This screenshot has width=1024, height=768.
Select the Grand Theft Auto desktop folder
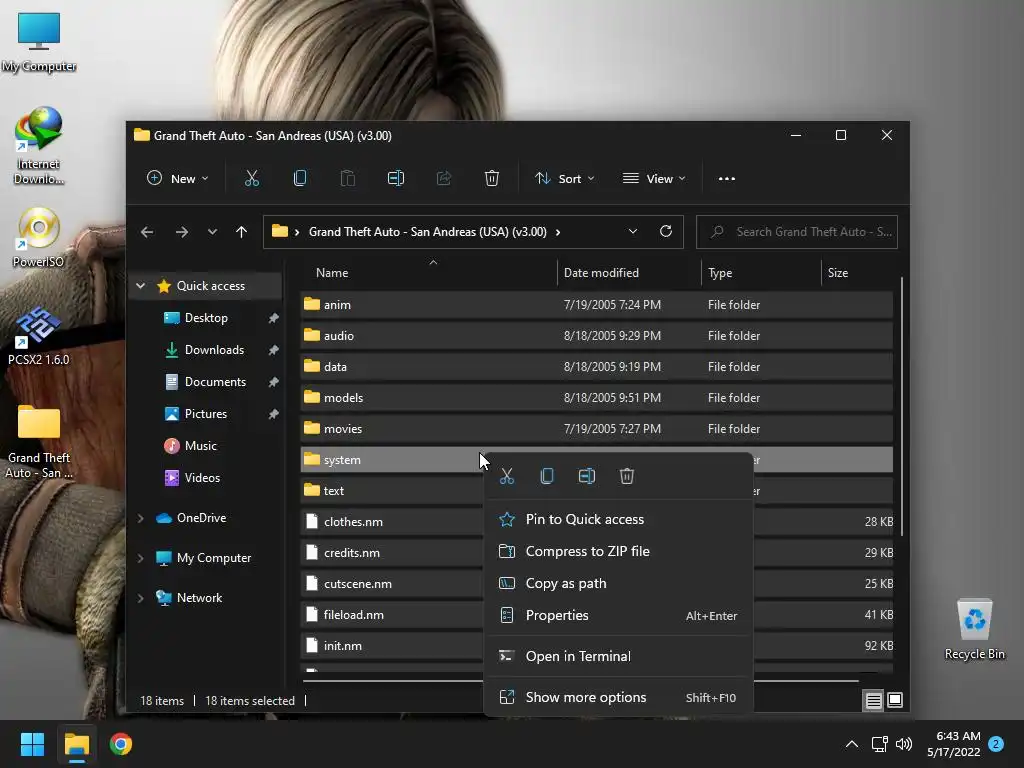click(x=39, y=442)
